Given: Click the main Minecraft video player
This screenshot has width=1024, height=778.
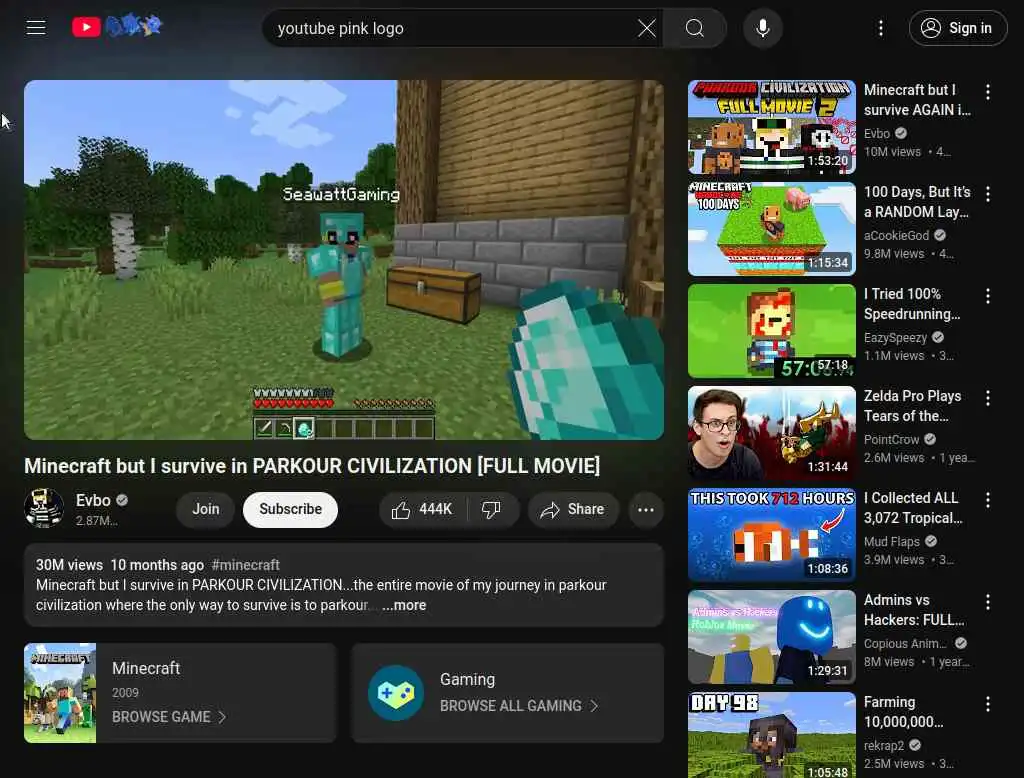Looking at the screenshot, I should 344,260.
